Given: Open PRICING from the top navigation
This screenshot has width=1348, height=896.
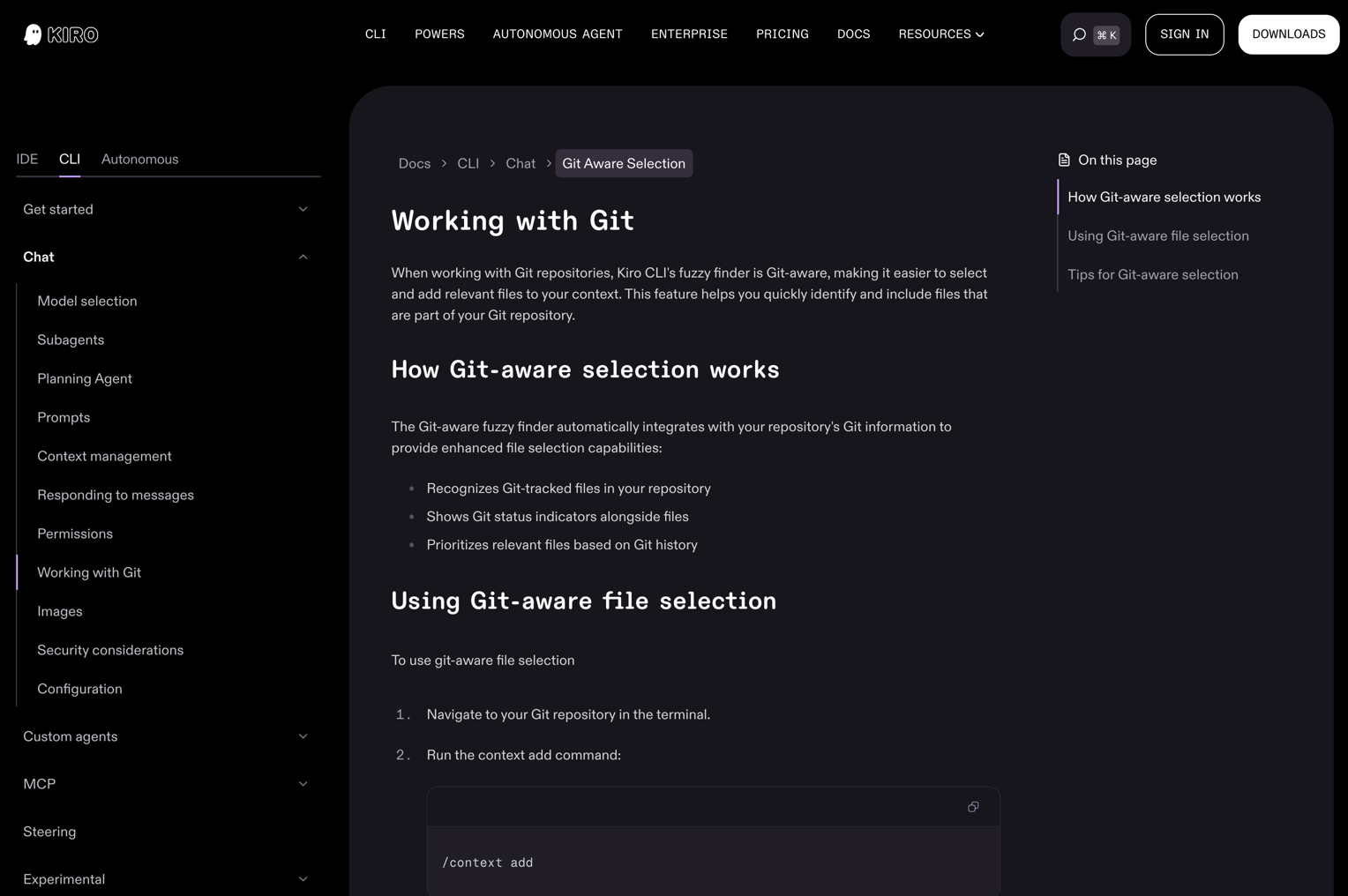Looking at the screenshot, I should [x=782, y=34].
